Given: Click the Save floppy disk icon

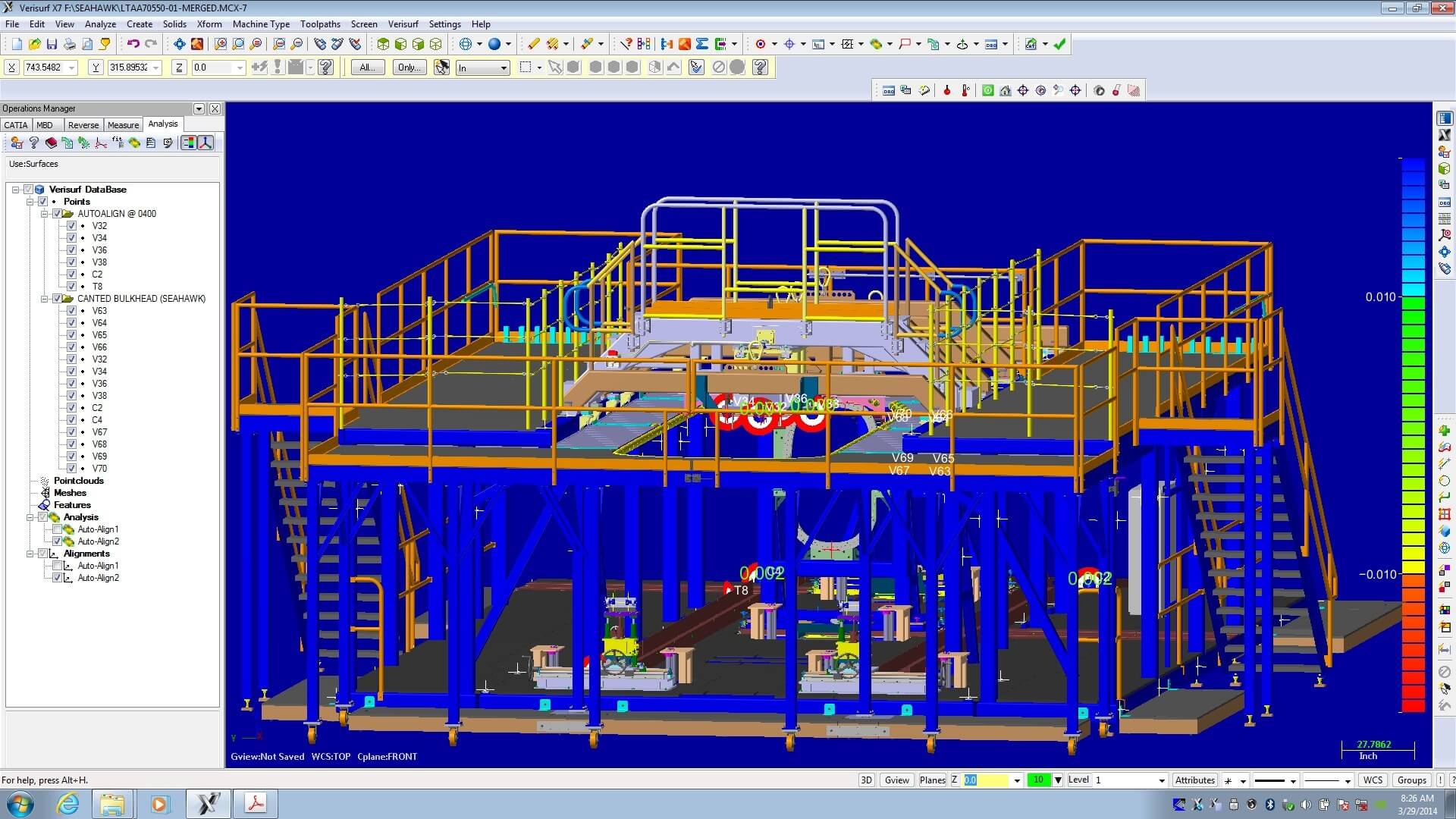Looking at the screenshot, I should coord(52,44).
